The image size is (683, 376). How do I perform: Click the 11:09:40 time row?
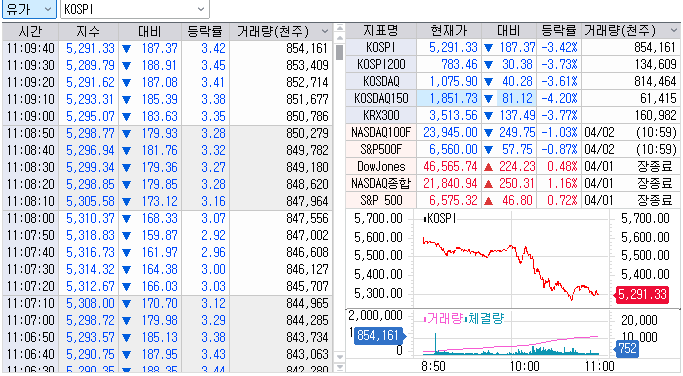pos(167,48)
